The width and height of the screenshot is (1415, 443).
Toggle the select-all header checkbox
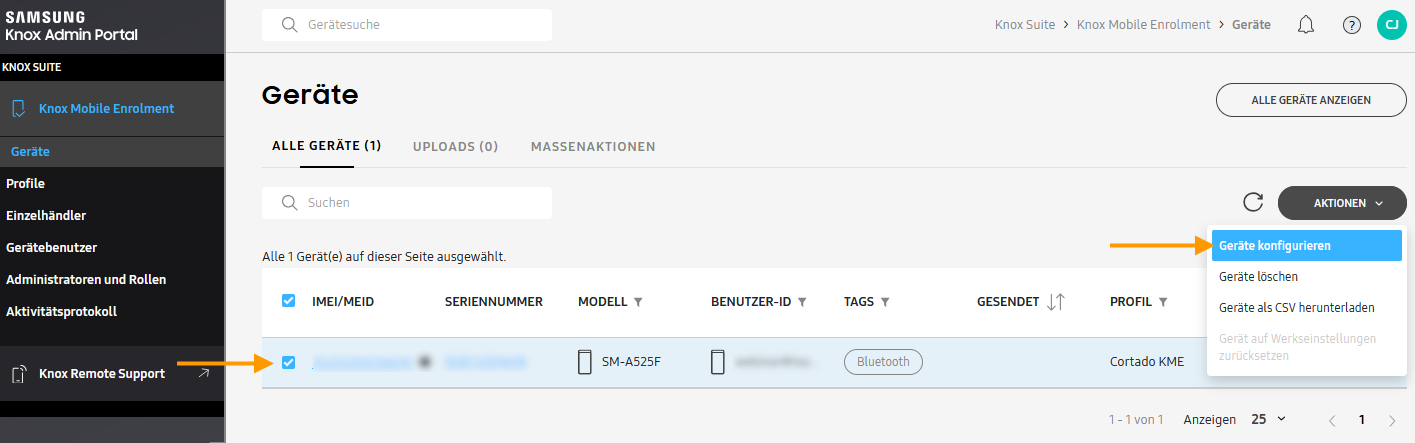point(288,301)
